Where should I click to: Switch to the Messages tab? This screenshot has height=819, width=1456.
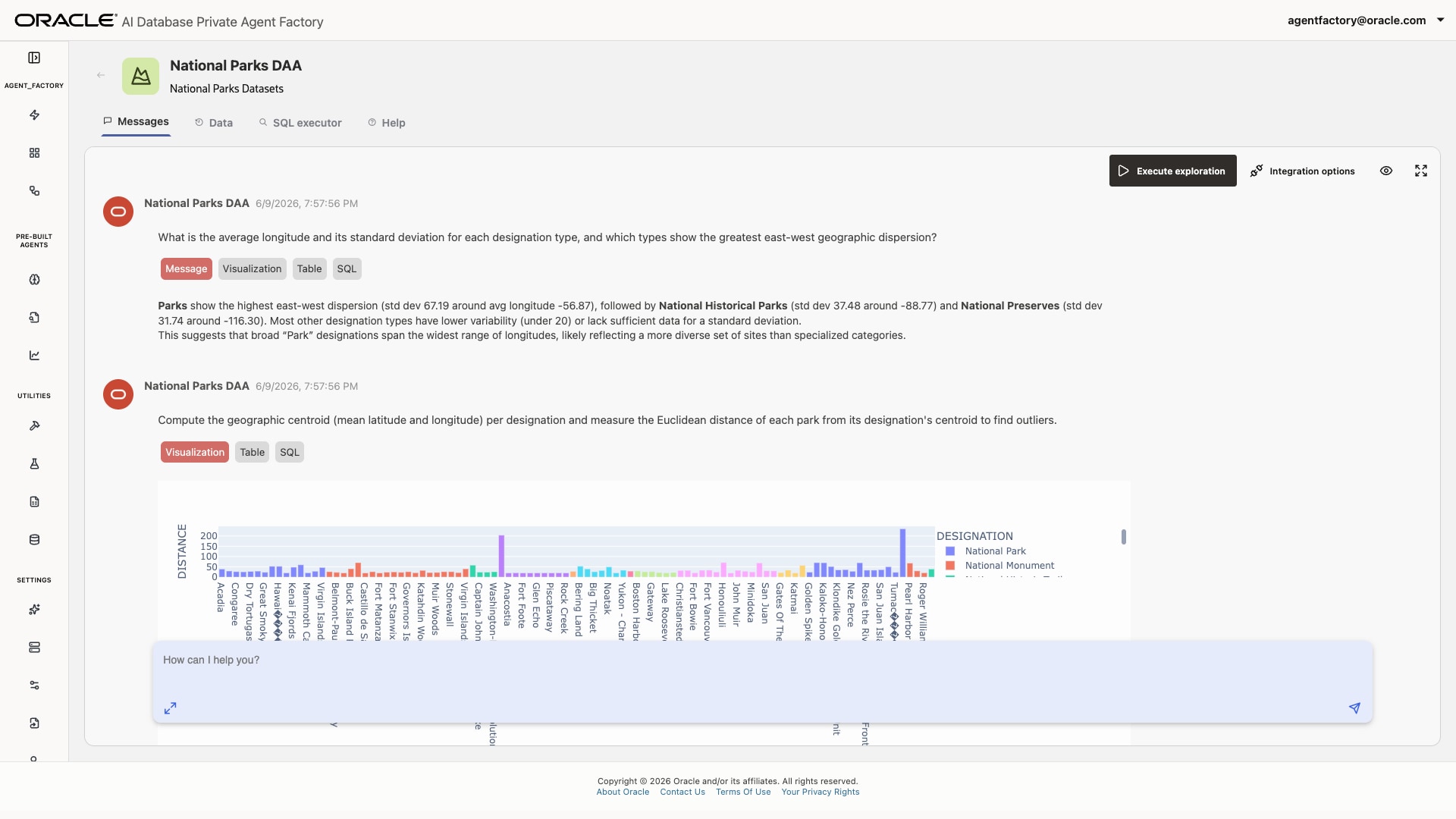coord(136,121)
